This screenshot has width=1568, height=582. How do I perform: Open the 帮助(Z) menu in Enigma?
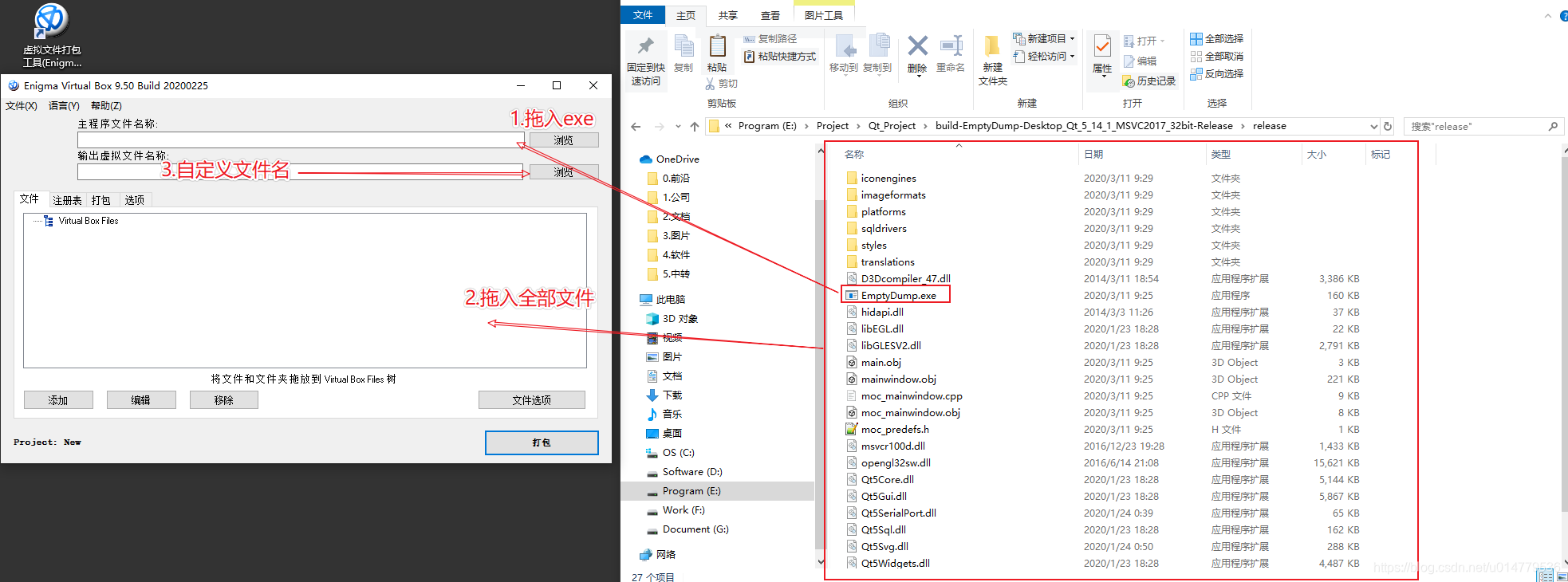tap(106, 106)
